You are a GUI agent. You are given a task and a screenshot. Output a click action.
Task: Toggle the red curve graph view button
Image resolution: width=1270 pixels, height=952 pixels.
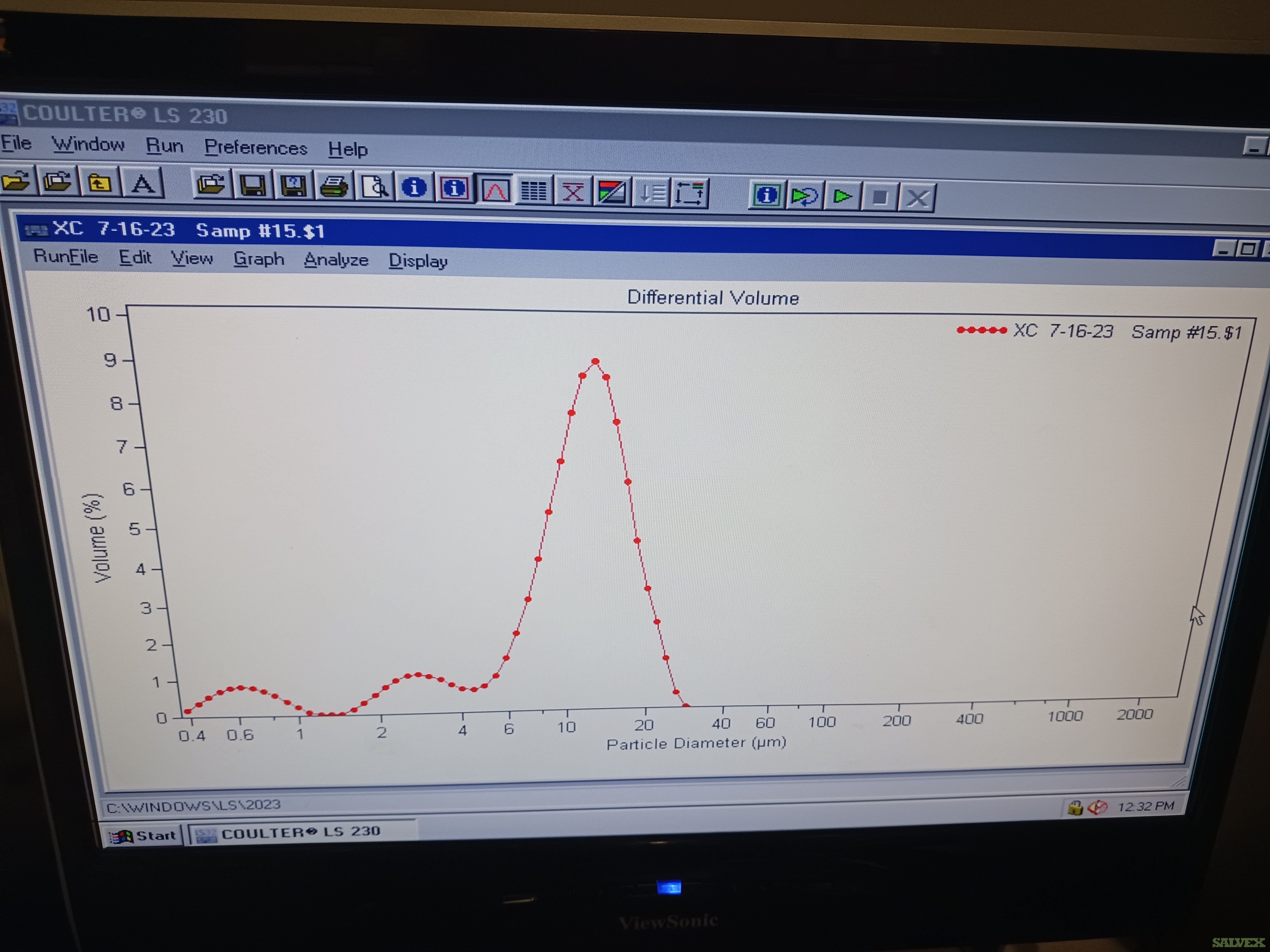tap(495, 190)
